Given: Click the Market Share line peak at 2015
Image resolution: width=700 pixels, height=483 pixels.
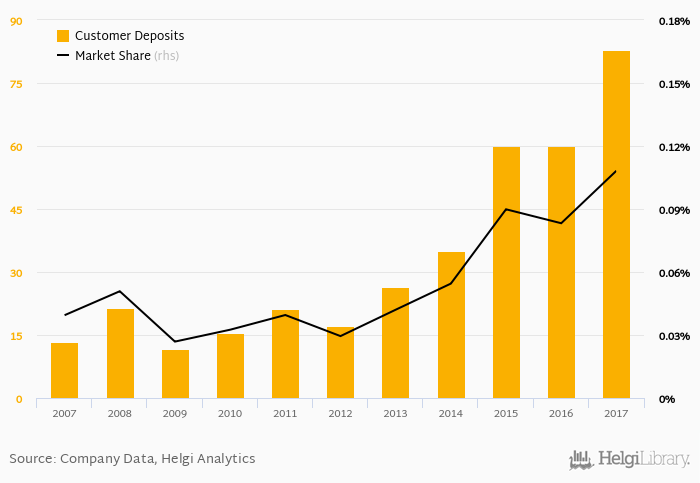Looking at the screenshot, I should tap(506, 209).
